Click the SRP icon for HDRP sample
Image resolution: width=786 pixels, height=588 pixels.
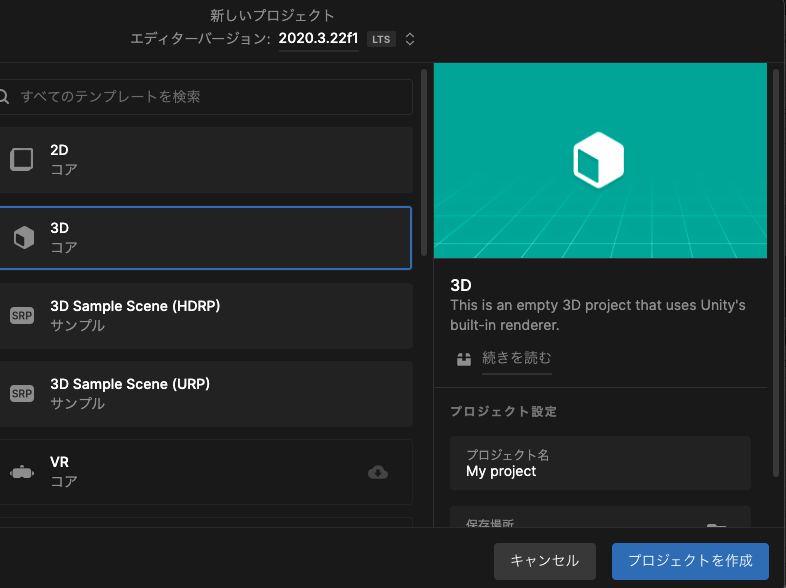[x=22, y=316]
